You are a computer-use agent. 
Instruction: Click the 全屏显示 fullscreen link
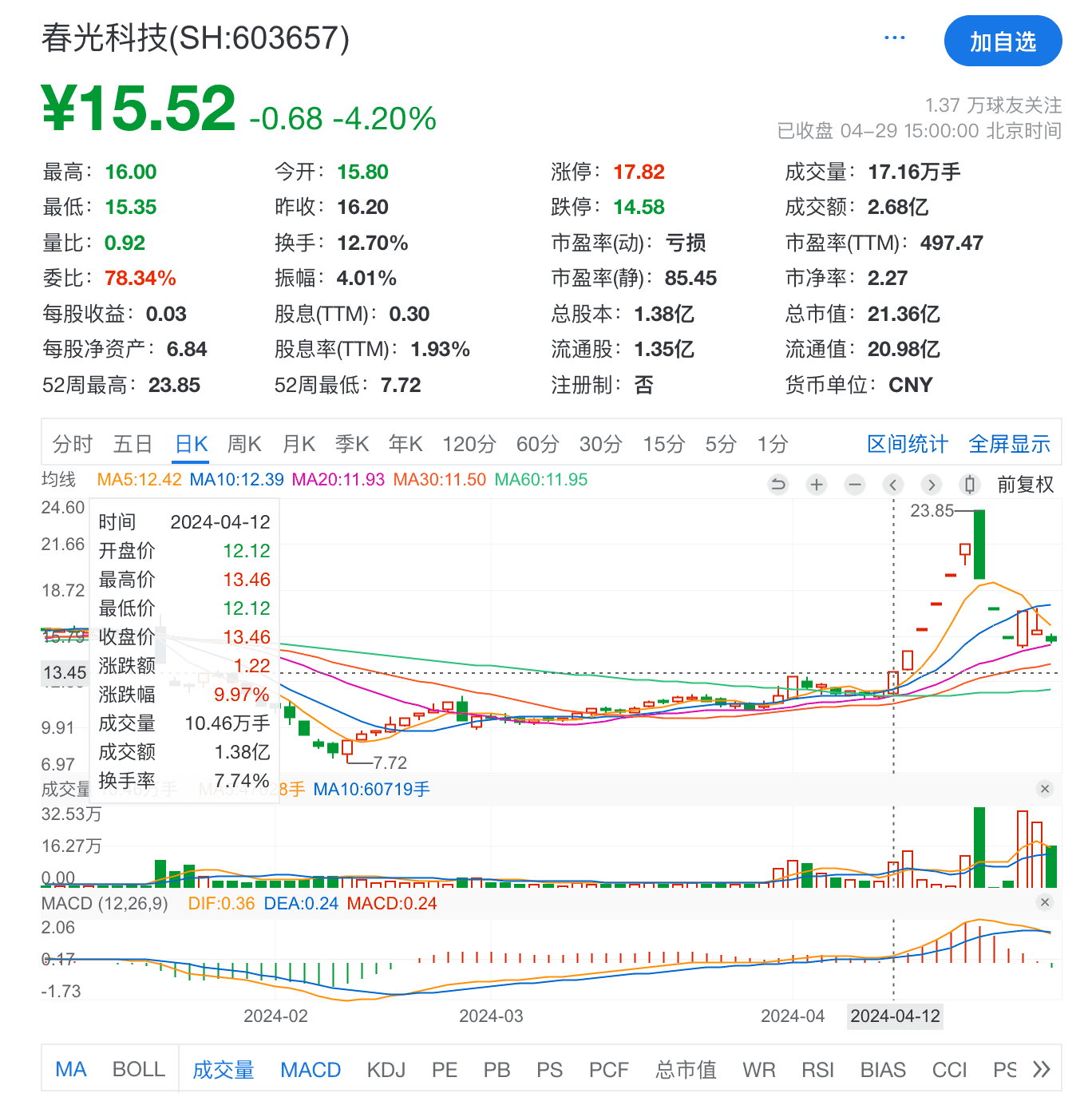click(1009, 444)
